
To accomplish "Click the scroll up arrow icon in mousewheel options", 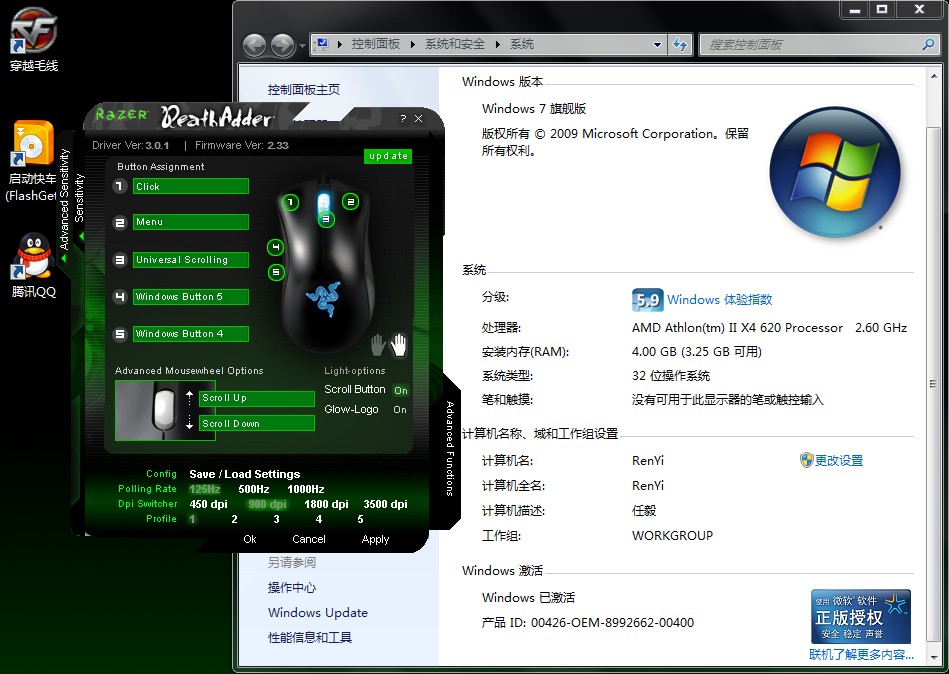I will [189, 398].
